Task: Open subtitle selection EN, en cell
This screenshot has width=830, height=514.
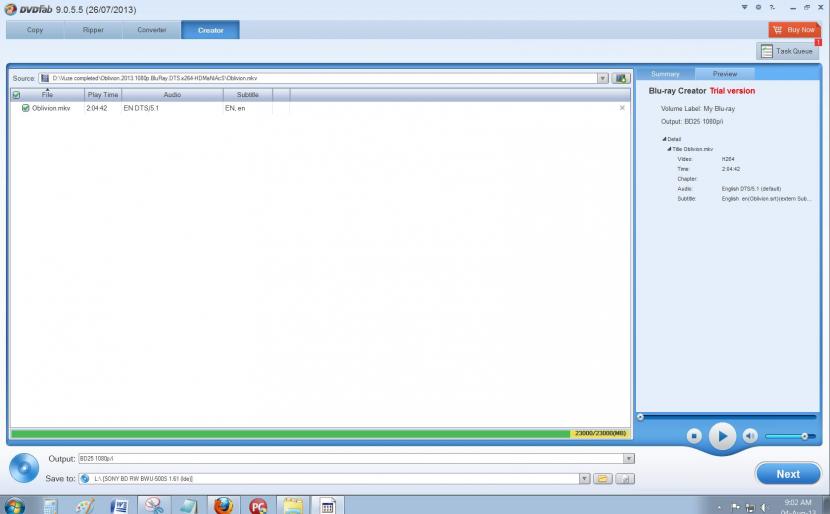Action: [248, 107]
